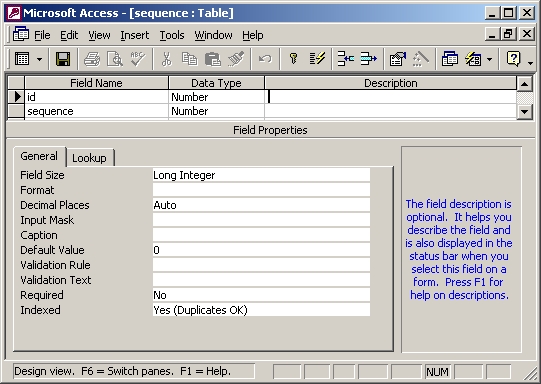Click the Build wand icon
Screen dimensions: 541x384
(421, 59)
